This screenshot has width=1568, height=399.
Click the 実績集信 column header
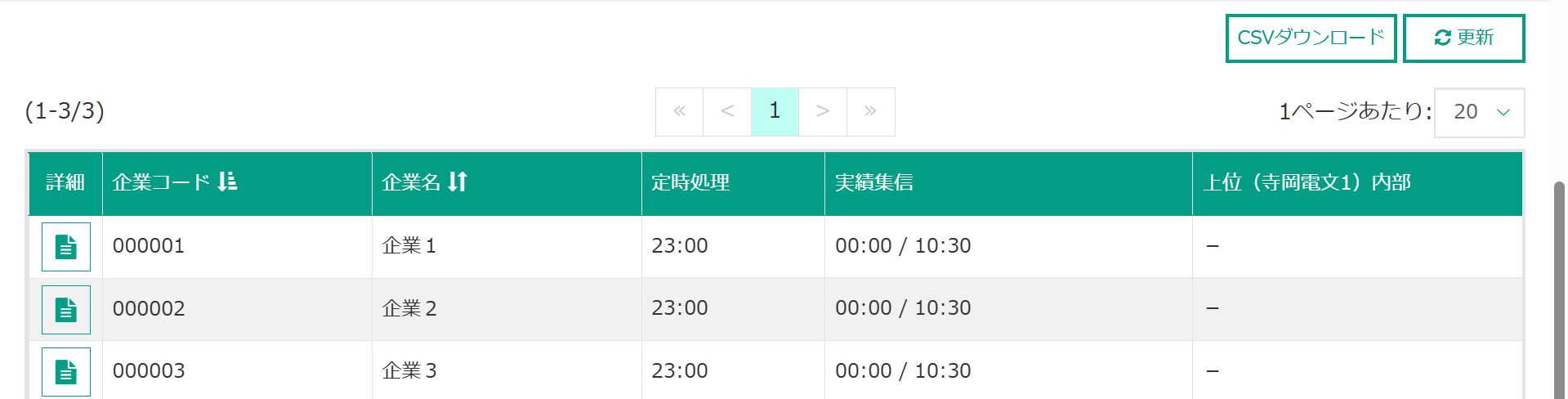pyautogui.click(x=874, y=182)
